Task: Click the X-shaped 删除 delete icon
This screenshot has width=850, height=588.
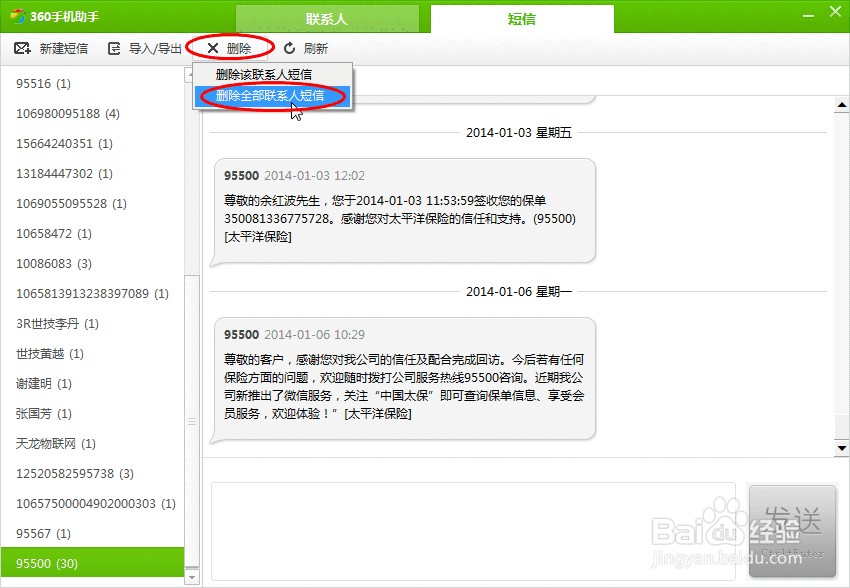Action: click(213, 46)
